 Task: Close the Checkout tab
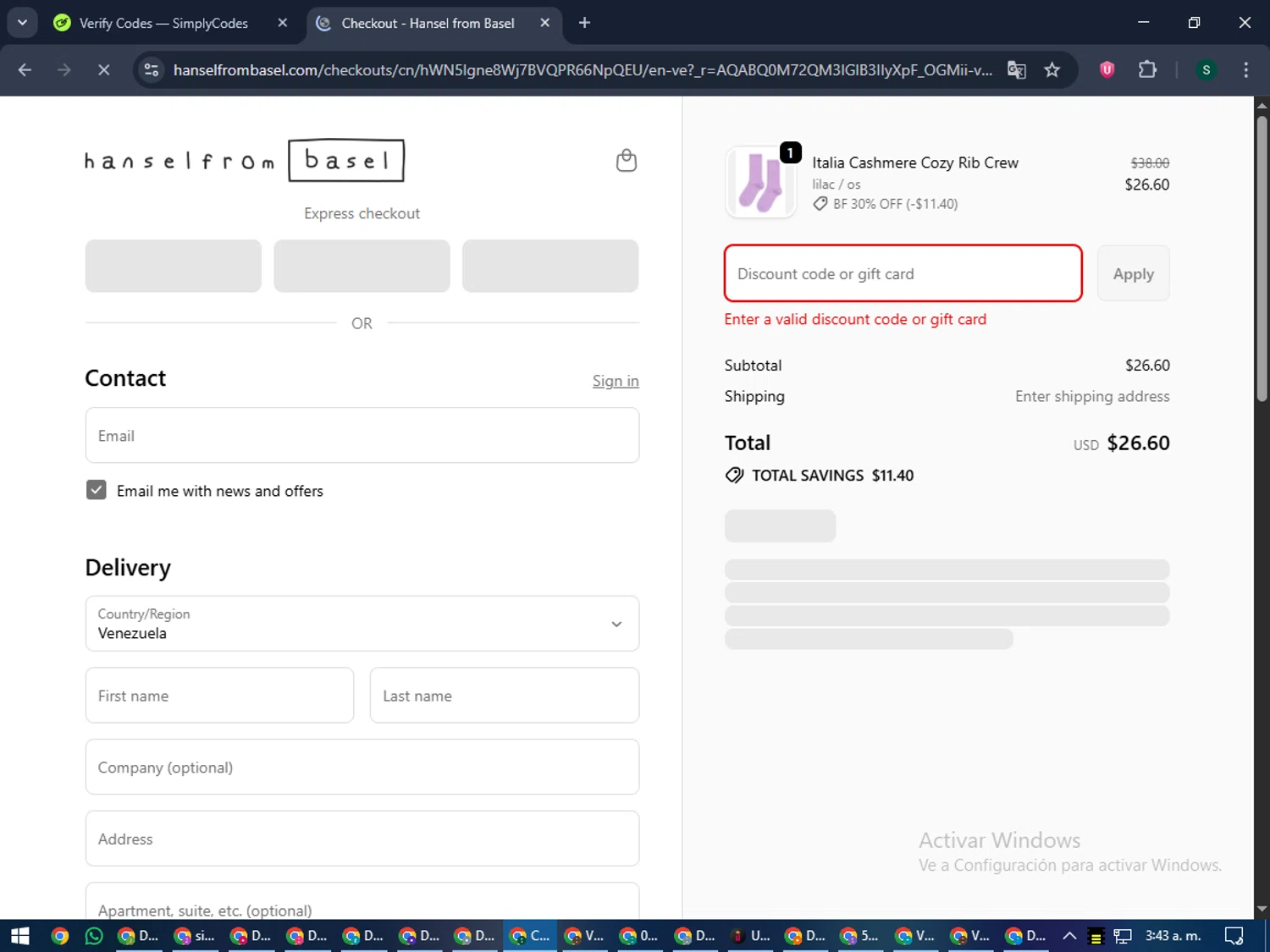coord(545,23)
